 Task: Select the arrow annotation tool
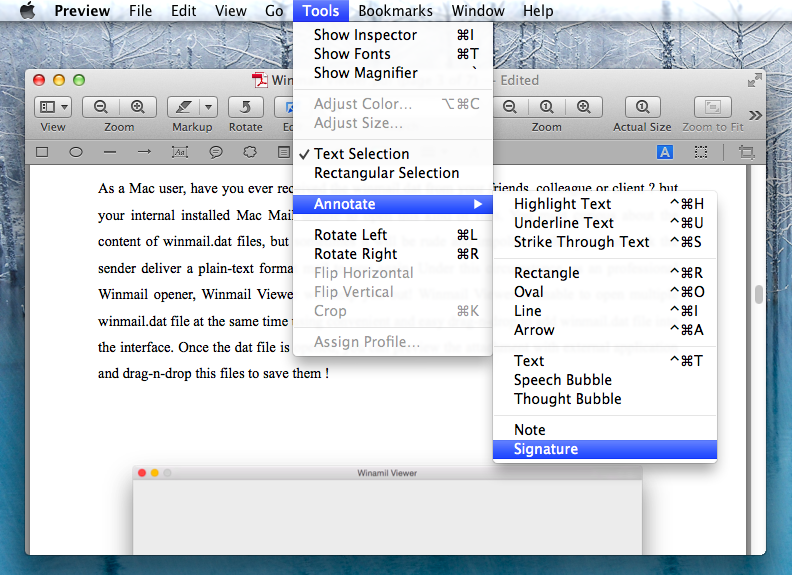[x=144, y=152]
